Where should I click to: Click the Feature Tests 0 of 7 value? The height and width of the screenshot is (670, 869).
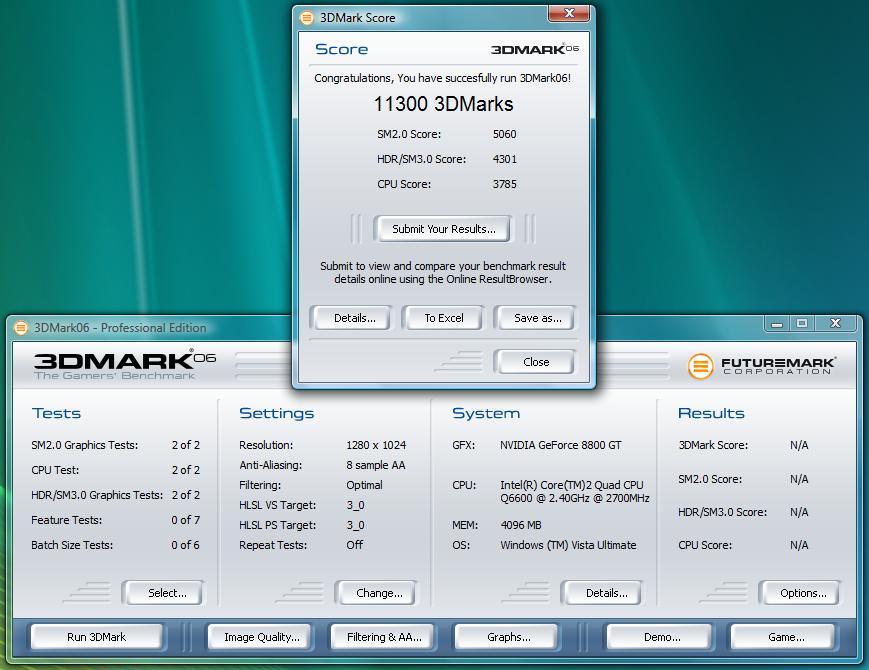[185, 520]
